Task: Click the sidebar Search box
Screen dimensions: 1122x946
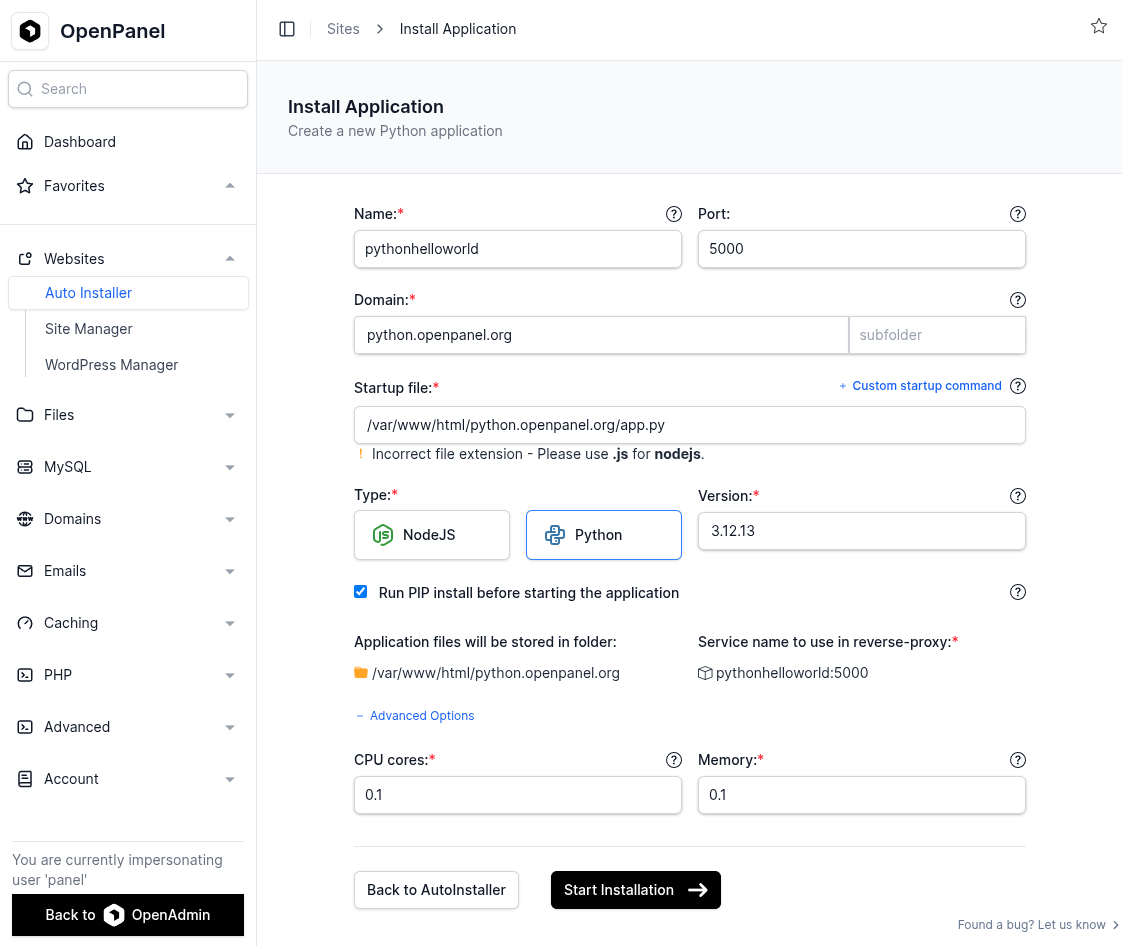Action: tap(128, 89)
